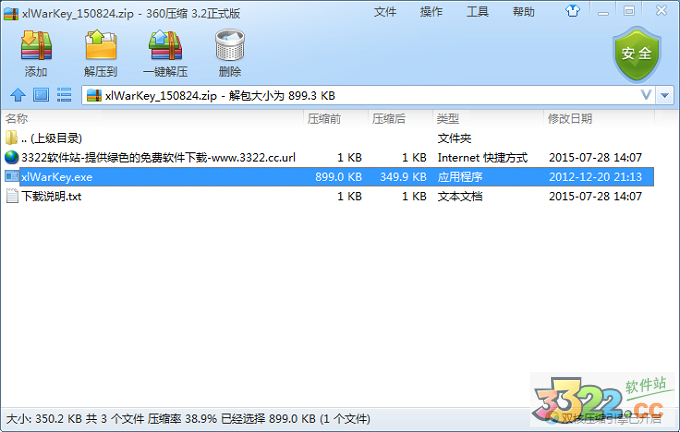The image size is (680, 432).
Task: Select the 3322软件站 www.3322.cc.url file
Action: pyautogui.click(x=158, y=157)
